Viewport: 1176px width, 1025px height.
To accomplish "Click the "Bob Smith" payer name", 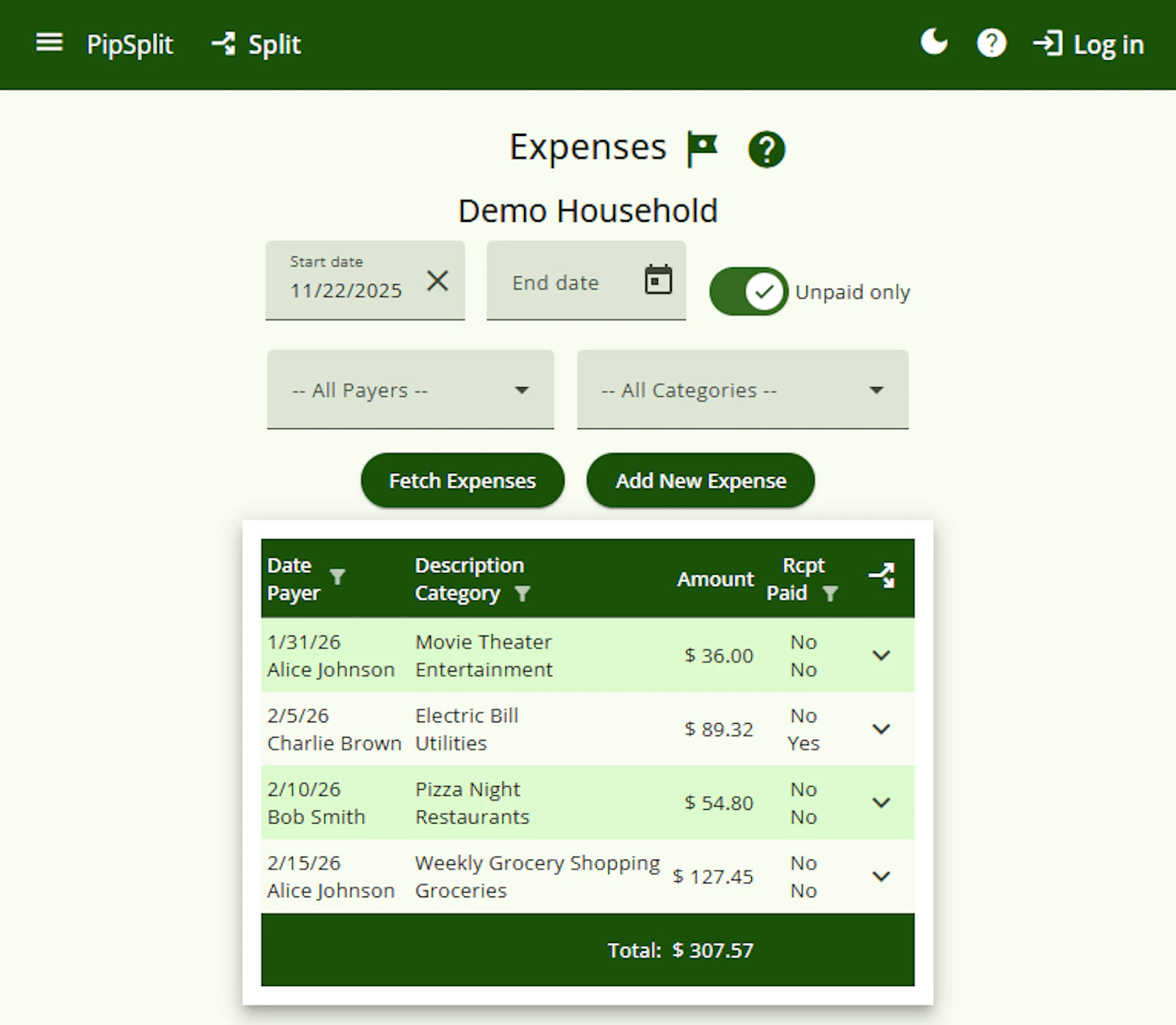I will pyautogui.click(x=316, y=816).
